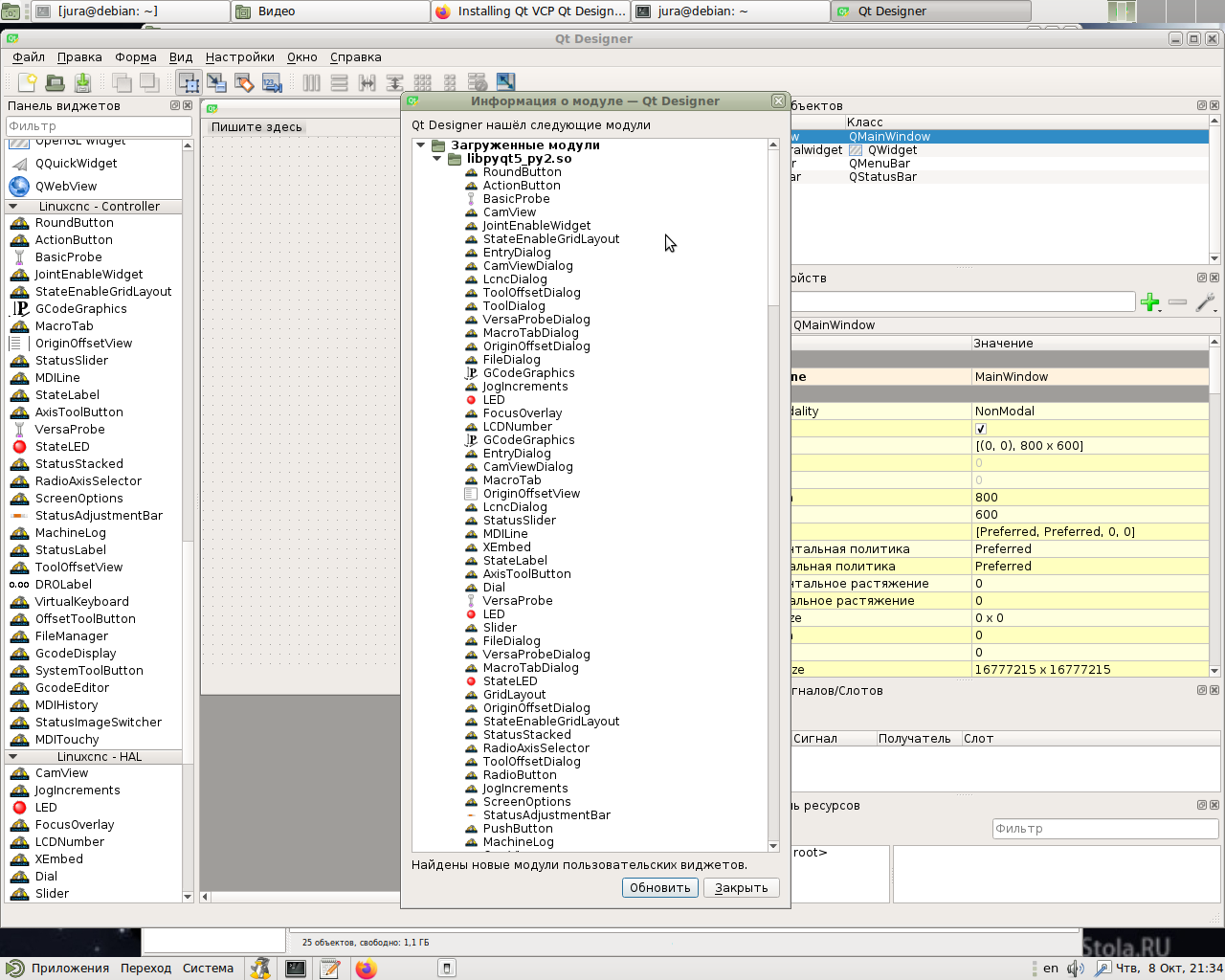Open the Форма menu
This screenshot has height=980, width=1225.
click(136, 57)
